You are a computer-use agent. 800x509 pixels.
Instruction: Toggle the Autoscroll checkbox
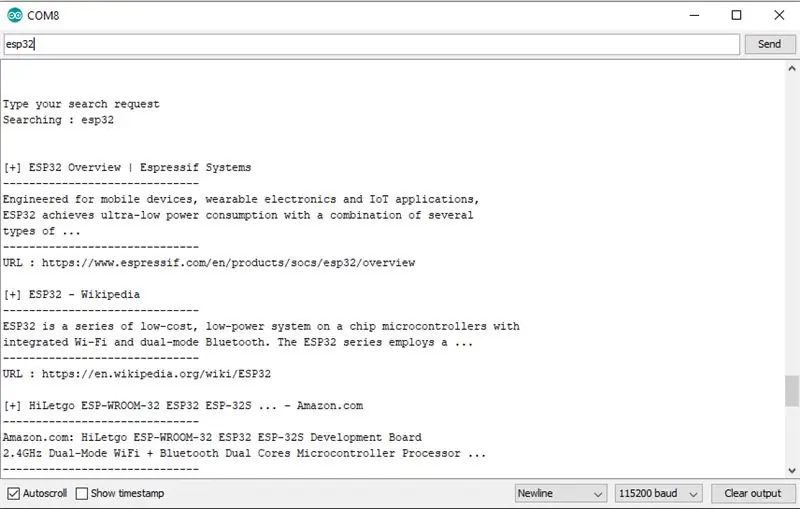click(14, 493)
